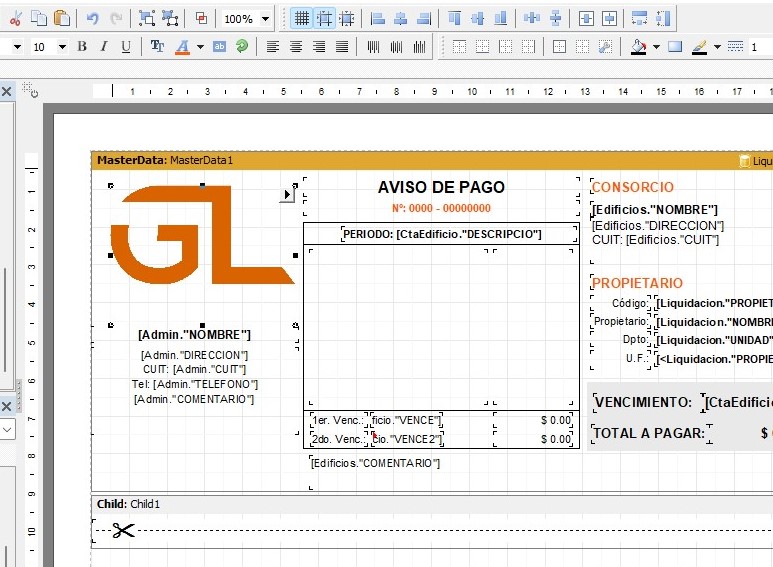Click the font settings TT icon
The image size is (773, 567).
157,46
